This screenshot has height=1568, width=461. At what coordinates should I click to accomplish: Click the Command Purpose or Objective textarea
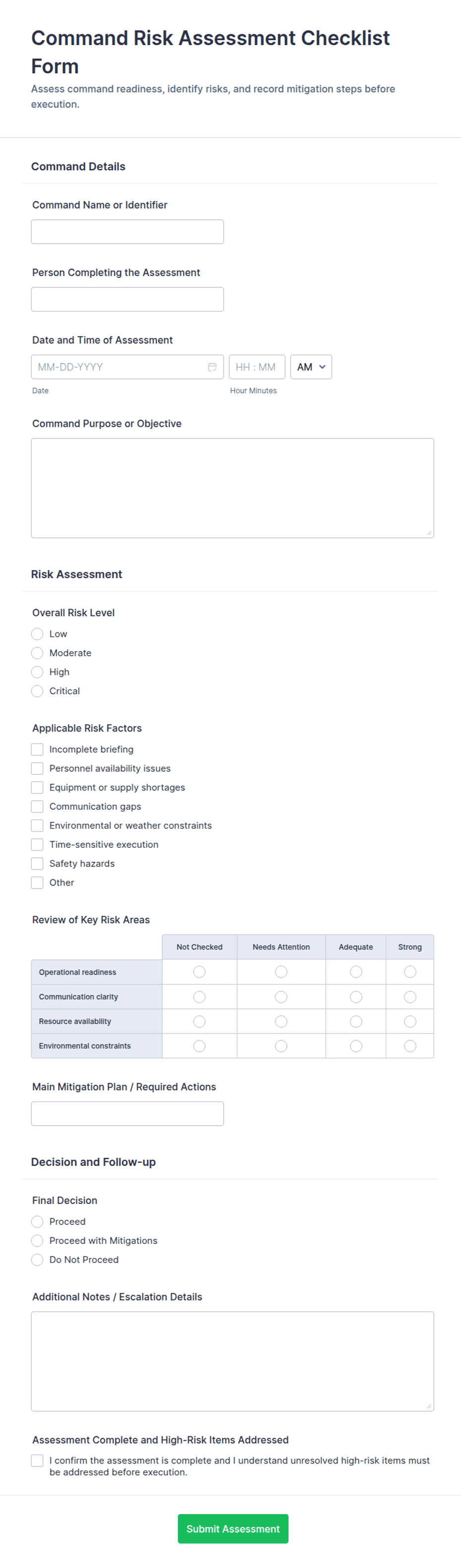click(x=232, y=488)
